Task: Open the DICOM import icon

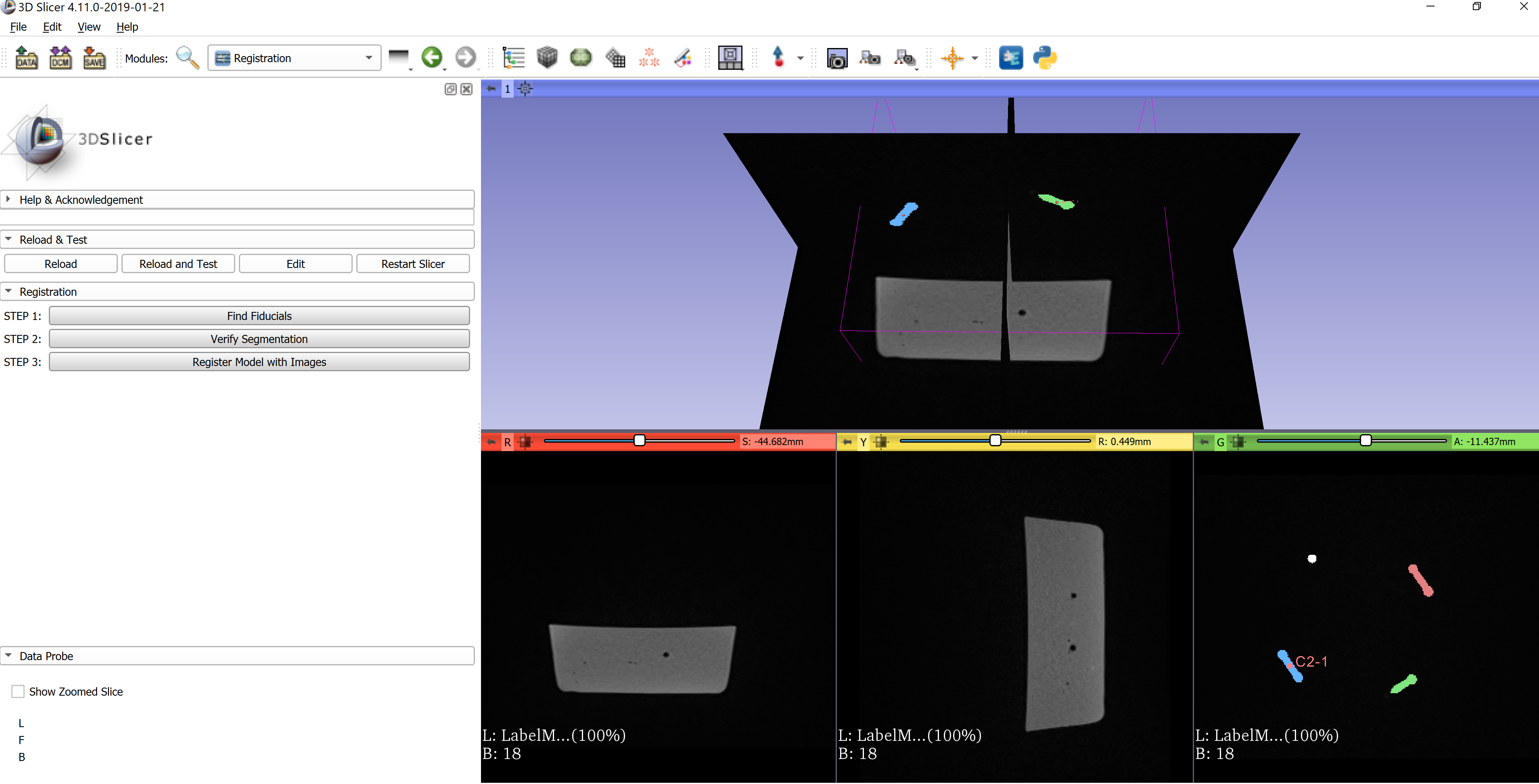Action: pos(60,58)
